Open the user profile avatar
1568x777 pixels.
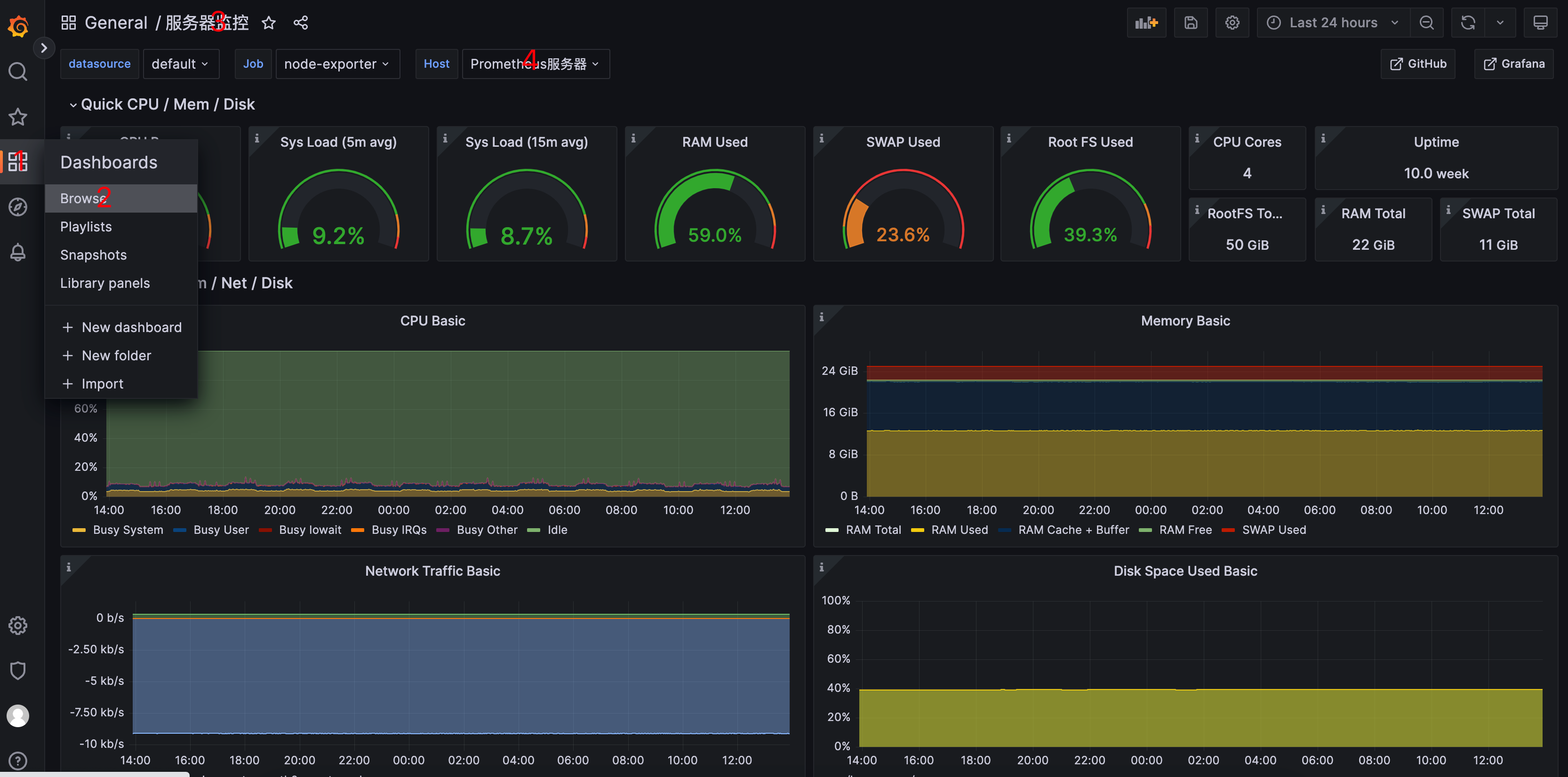click(x=18, y=715)
